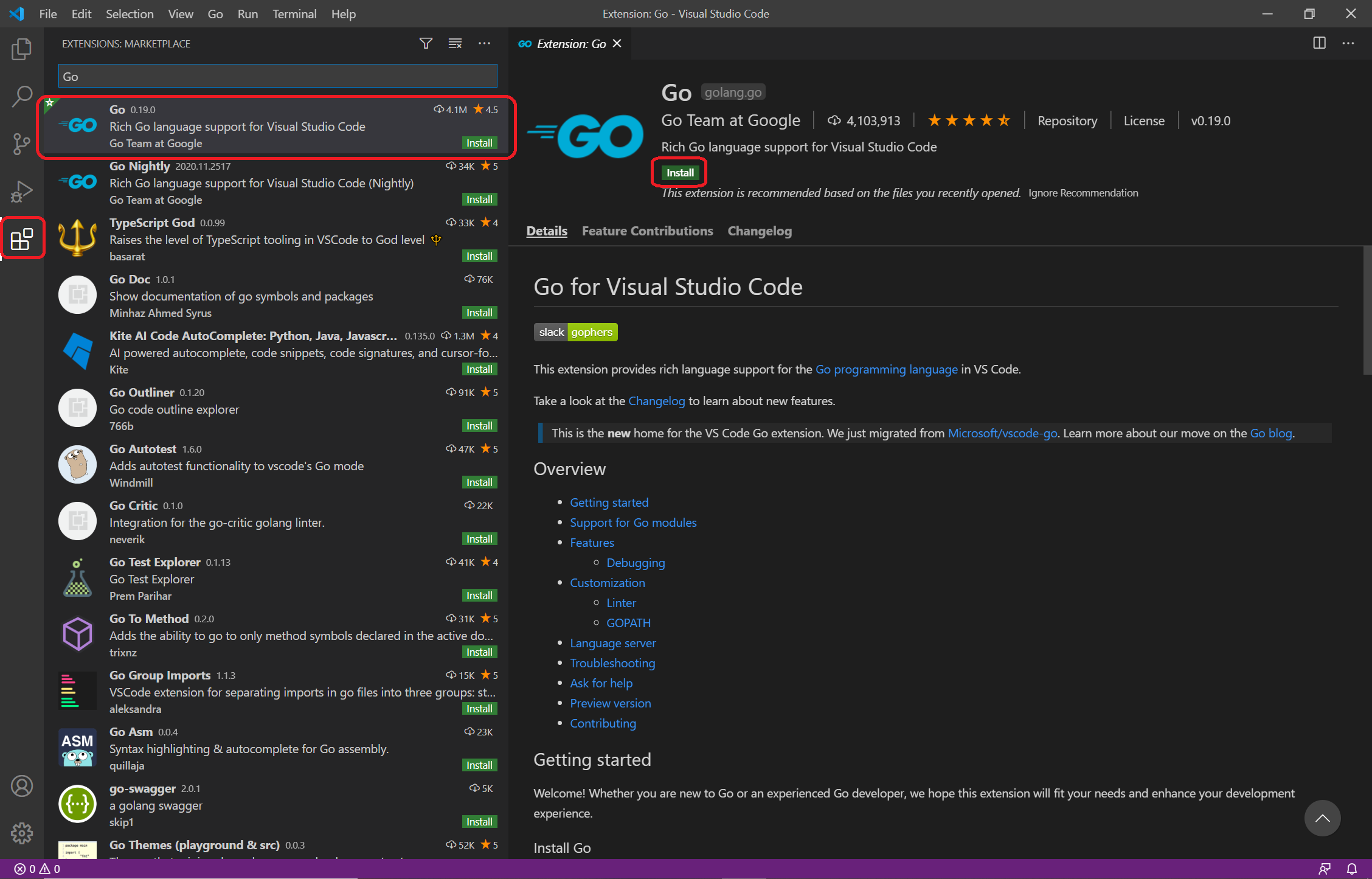The image size is (1372, 879).
Task: Open the Source Control view
Action: click(22, 144)
